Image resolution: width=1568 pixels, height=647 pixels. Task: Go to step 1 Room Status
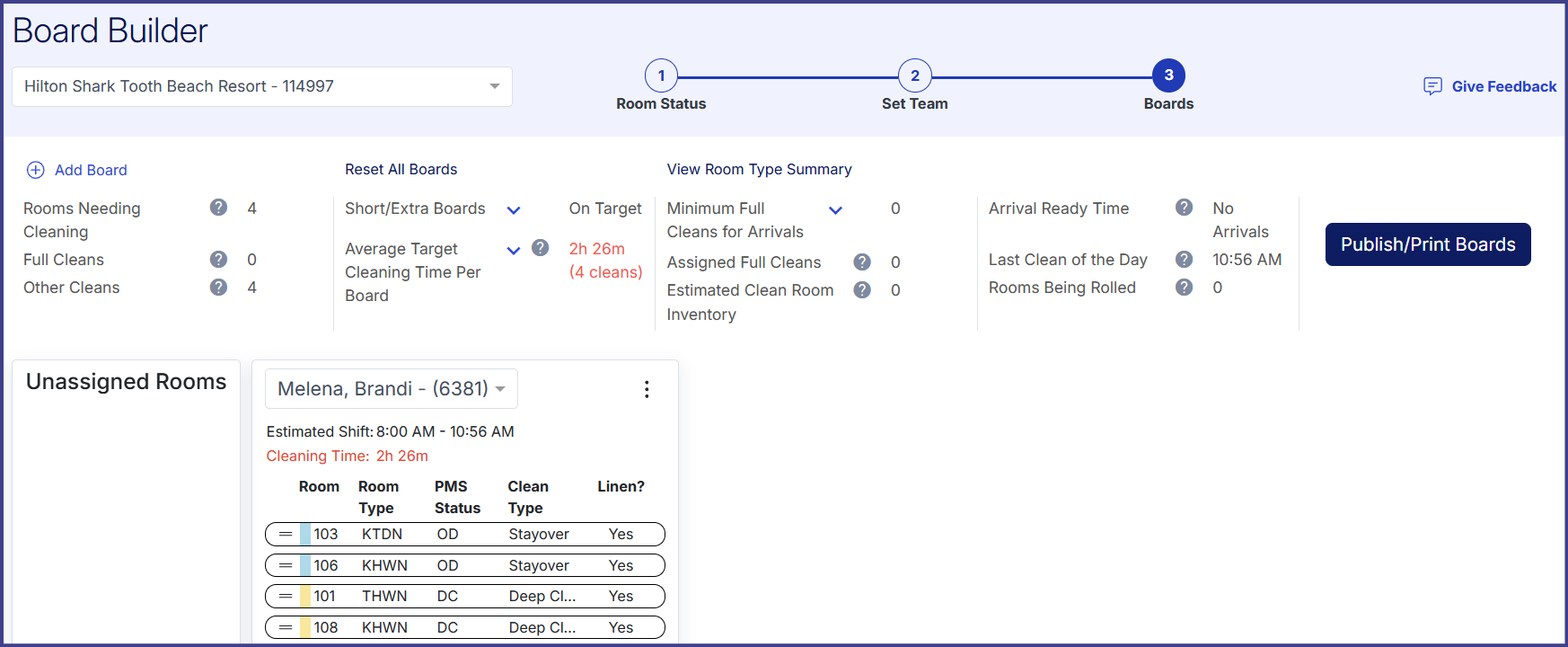pyautogui.click(x=661, y=76)
